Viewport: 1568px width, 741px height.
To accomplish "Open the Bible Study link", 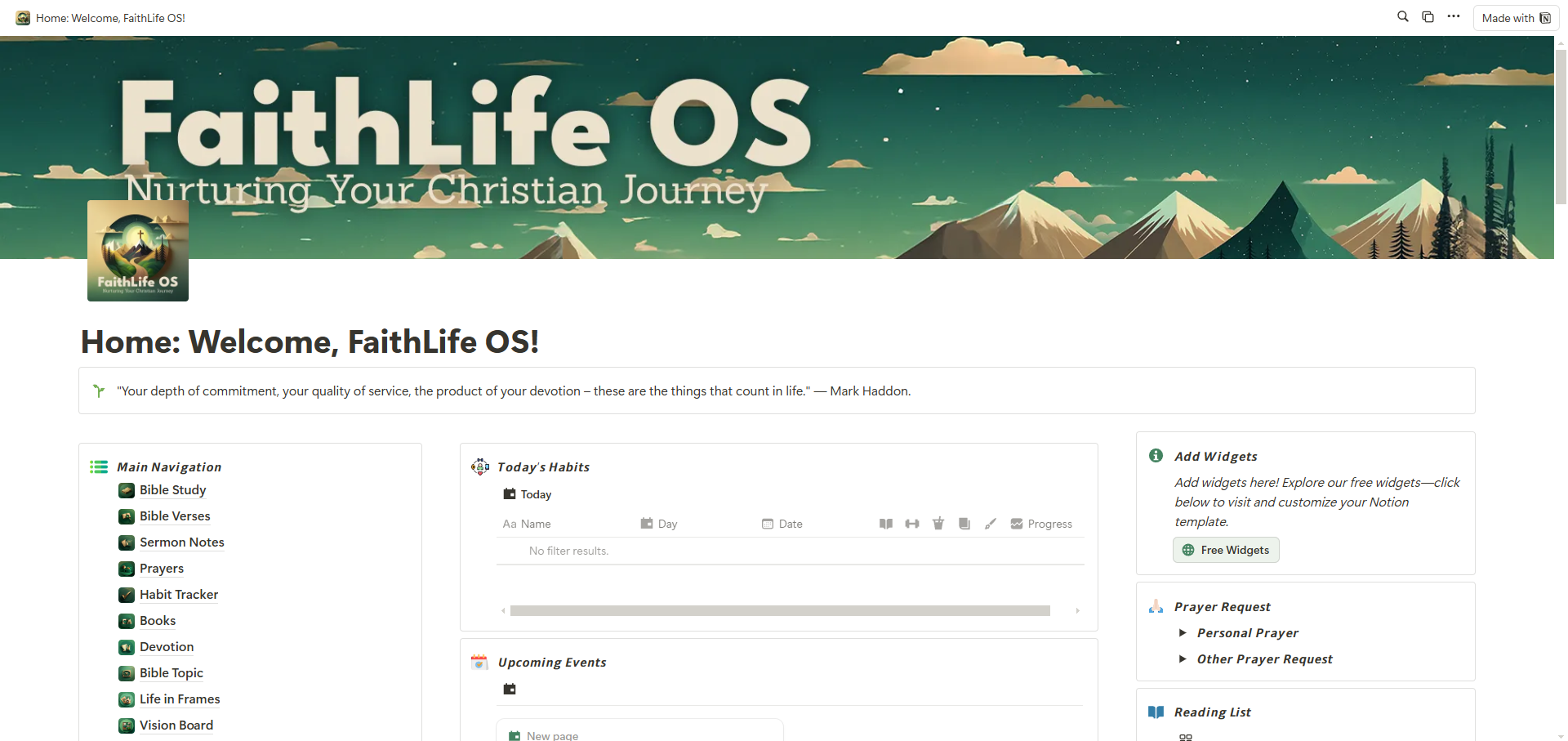I will click(172, 490).
